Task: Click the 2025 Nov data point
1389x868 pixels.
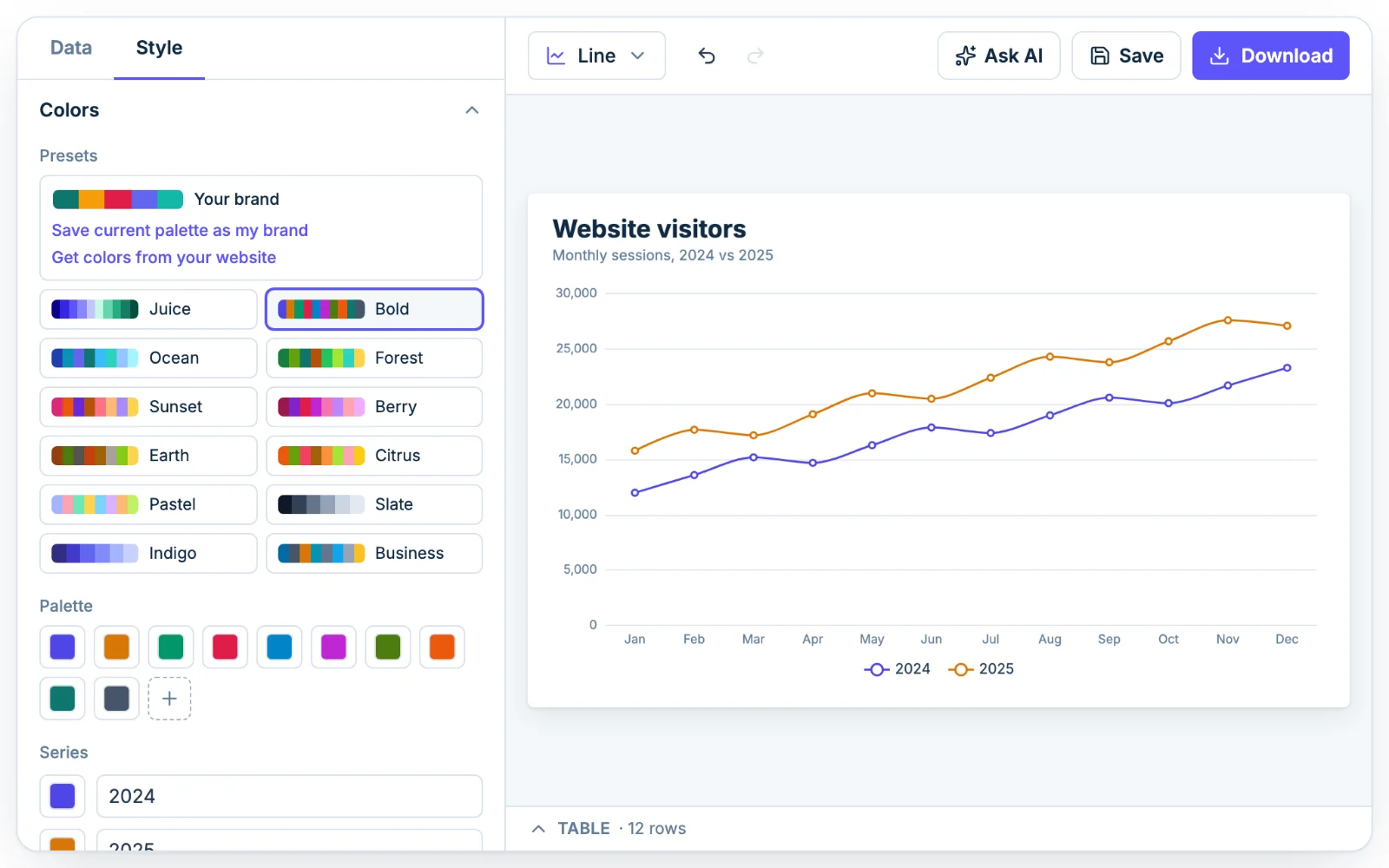Action: pos(1228,320)
